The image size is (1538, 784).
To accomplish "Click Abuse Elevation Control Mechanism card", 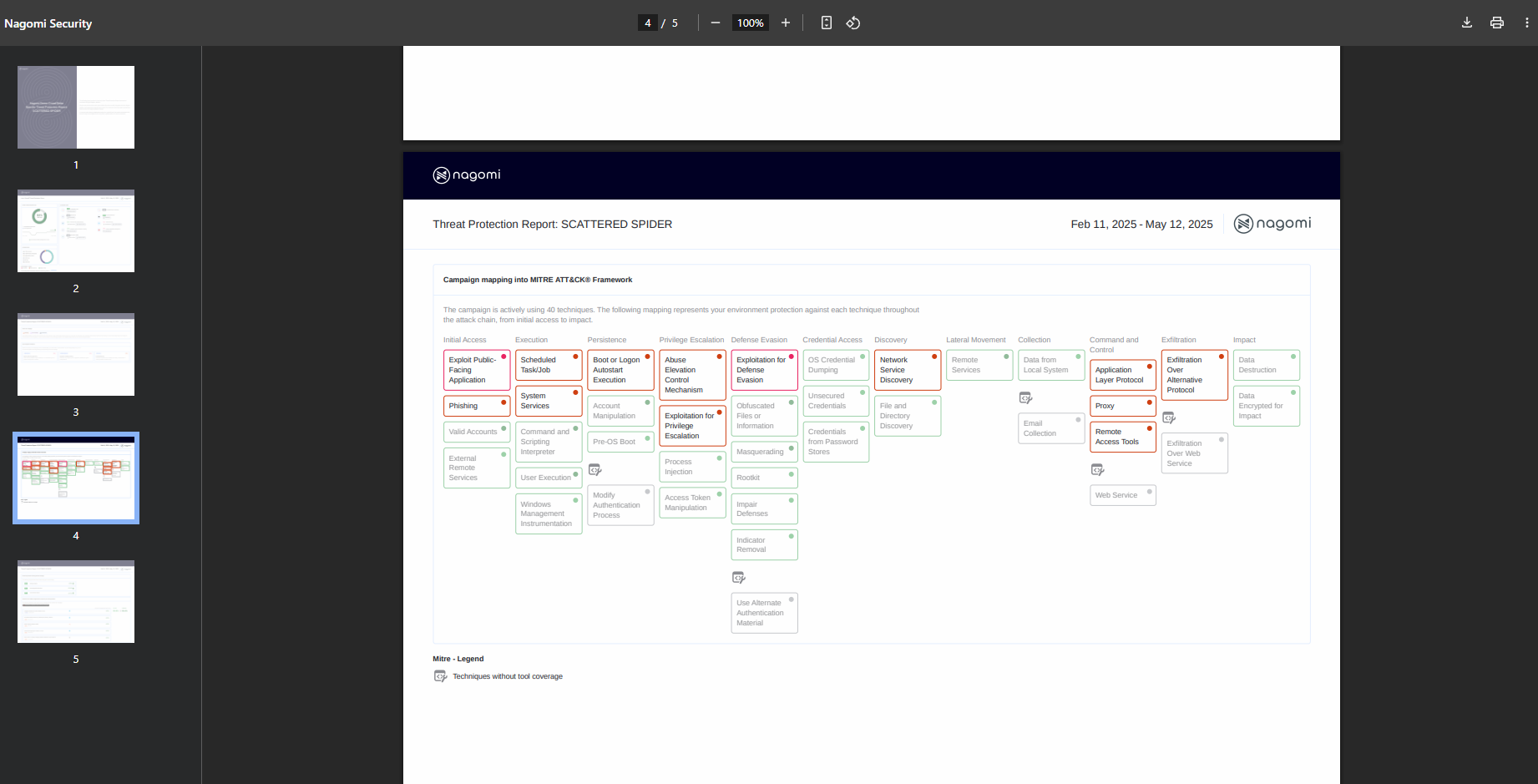I will [x=692, y=375].
